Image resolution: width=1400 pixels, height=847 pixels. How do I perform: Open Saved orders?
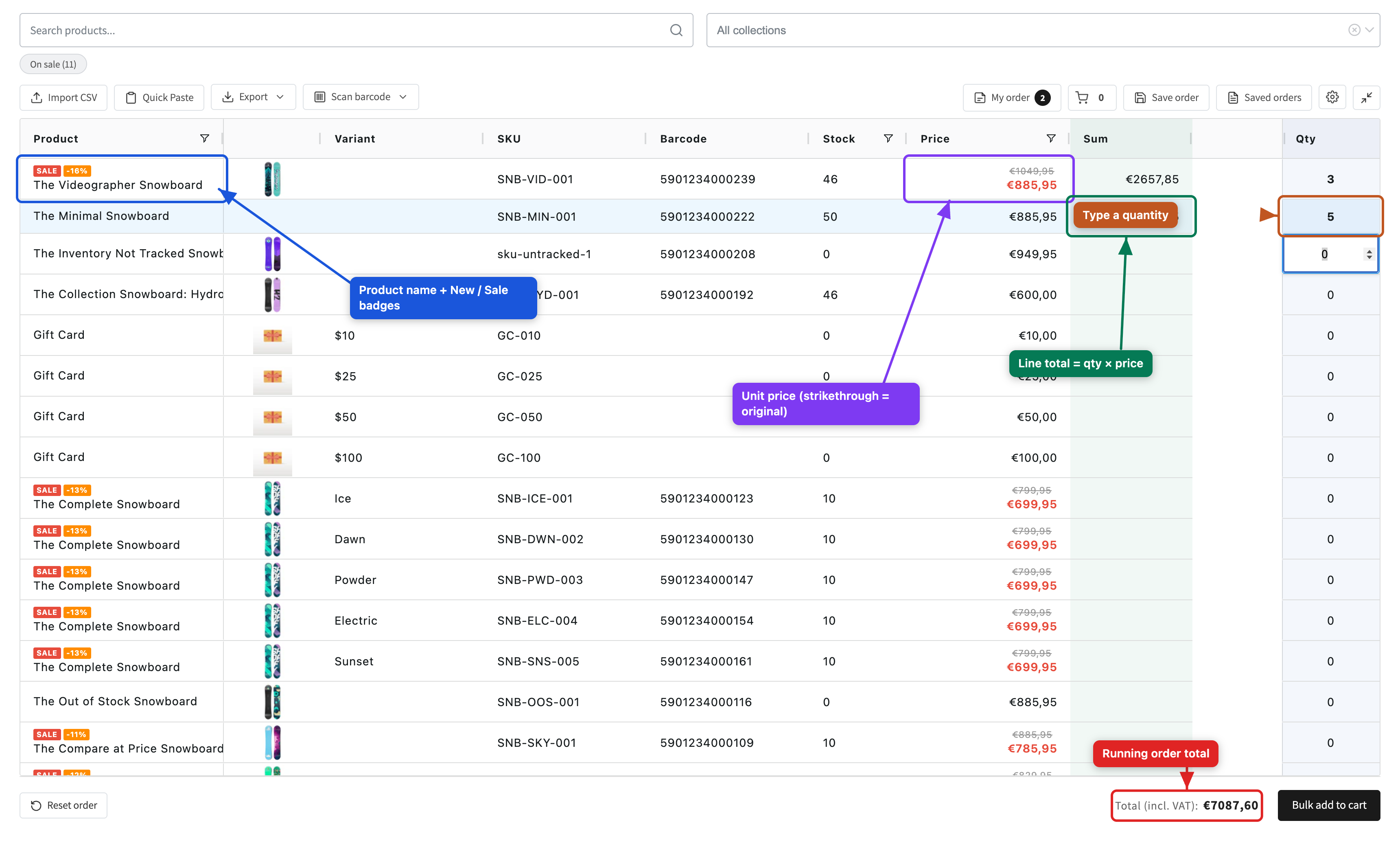click(1264, 97)
